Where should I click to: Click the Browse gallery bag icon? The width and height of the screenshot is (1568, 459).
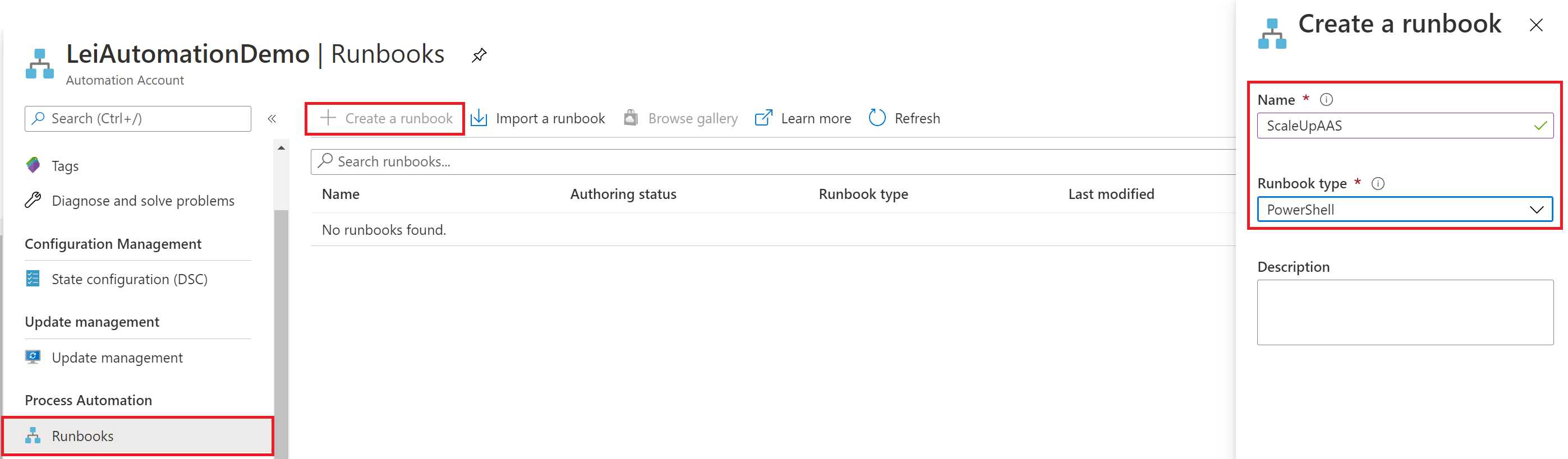631,117
